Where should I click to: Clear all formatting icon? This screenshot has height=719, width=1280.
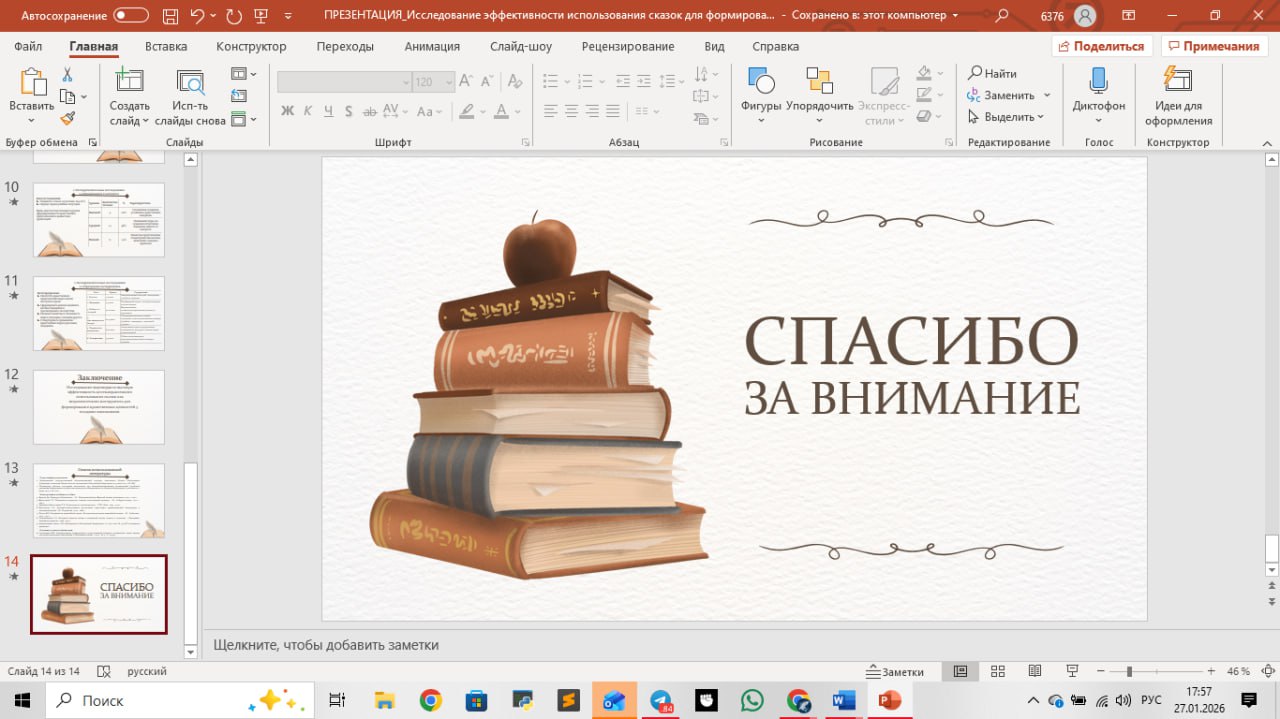[513, 82]
